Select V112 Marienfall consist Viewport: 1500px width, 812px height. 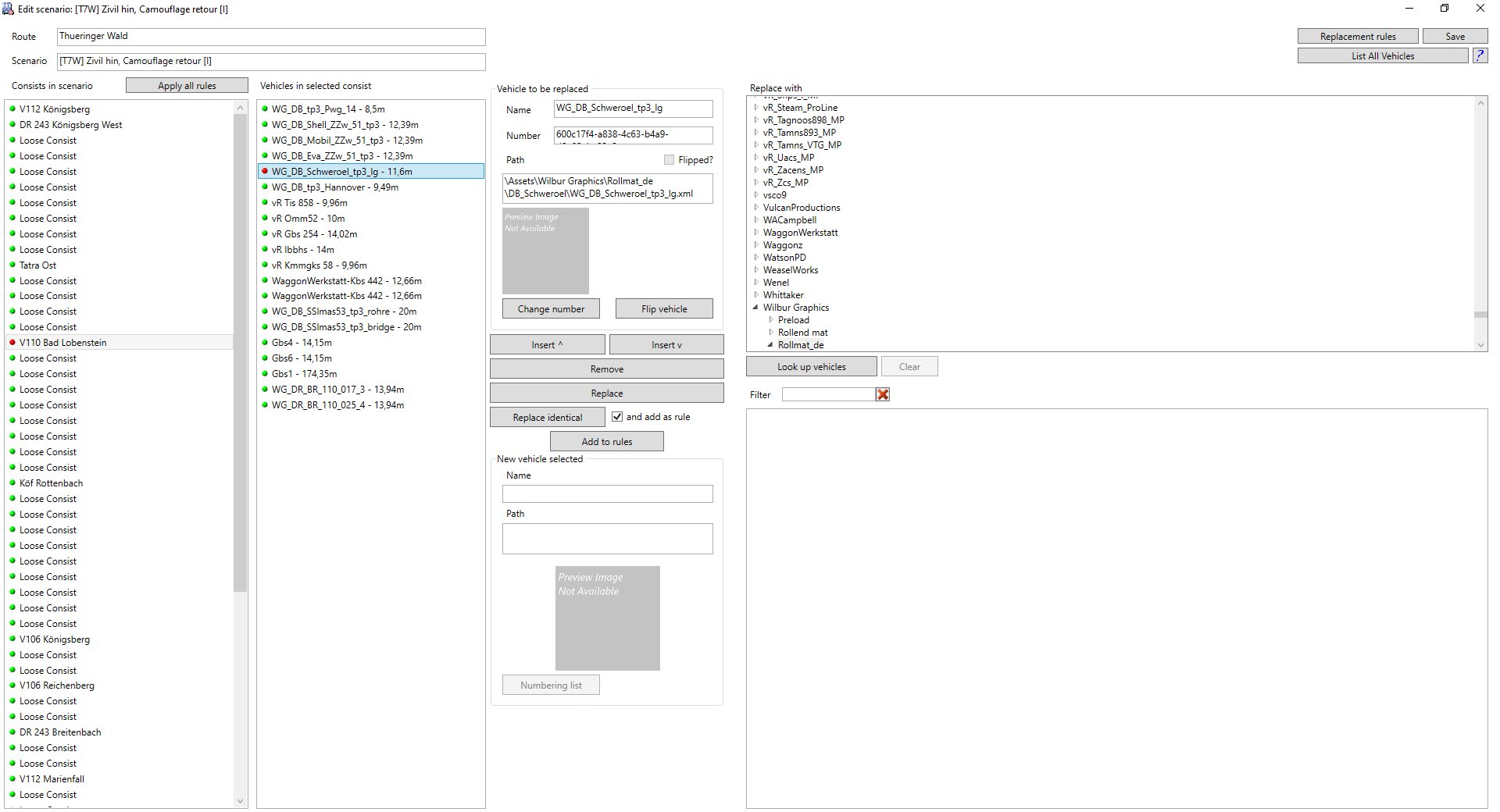[x=52, y=779]
